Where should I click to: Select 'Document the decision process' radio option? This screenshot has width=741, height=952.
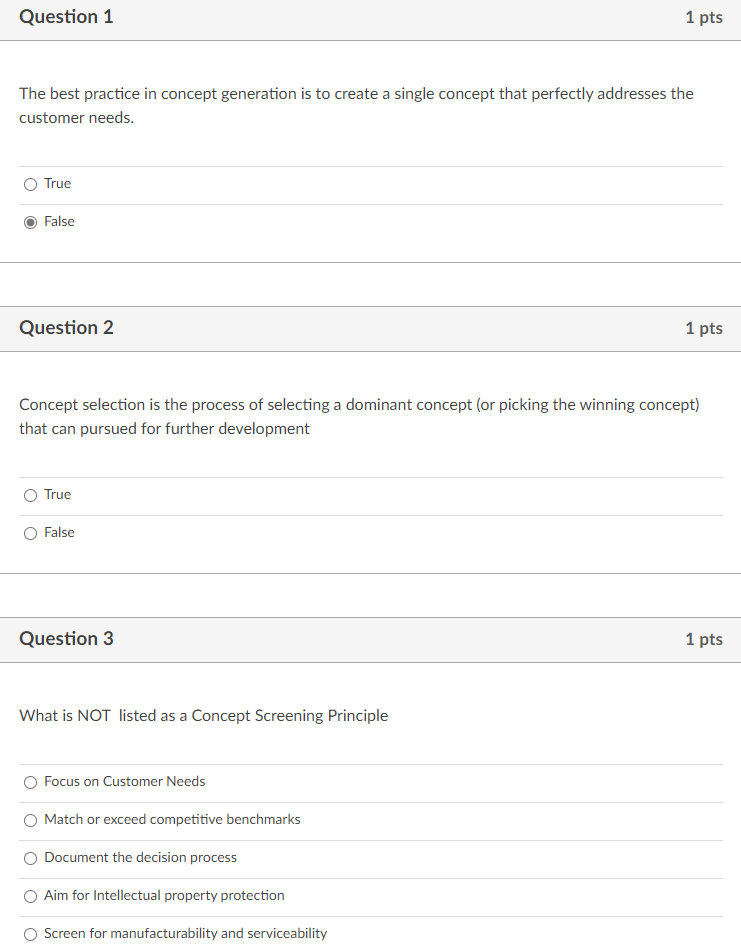point(31,858)
